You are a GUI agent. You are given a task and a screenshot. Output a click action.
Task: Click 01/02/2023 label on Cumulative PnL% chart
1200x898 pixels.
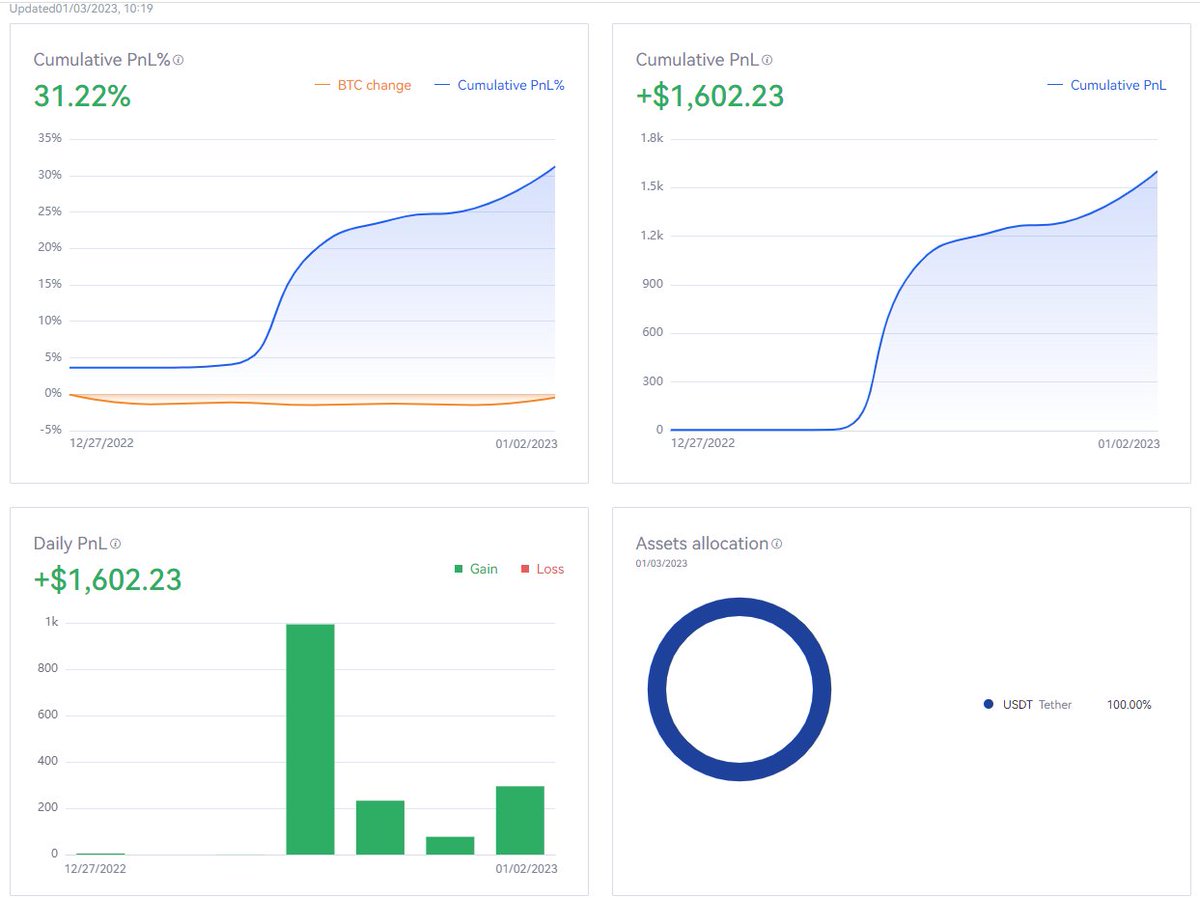(525, 444)
